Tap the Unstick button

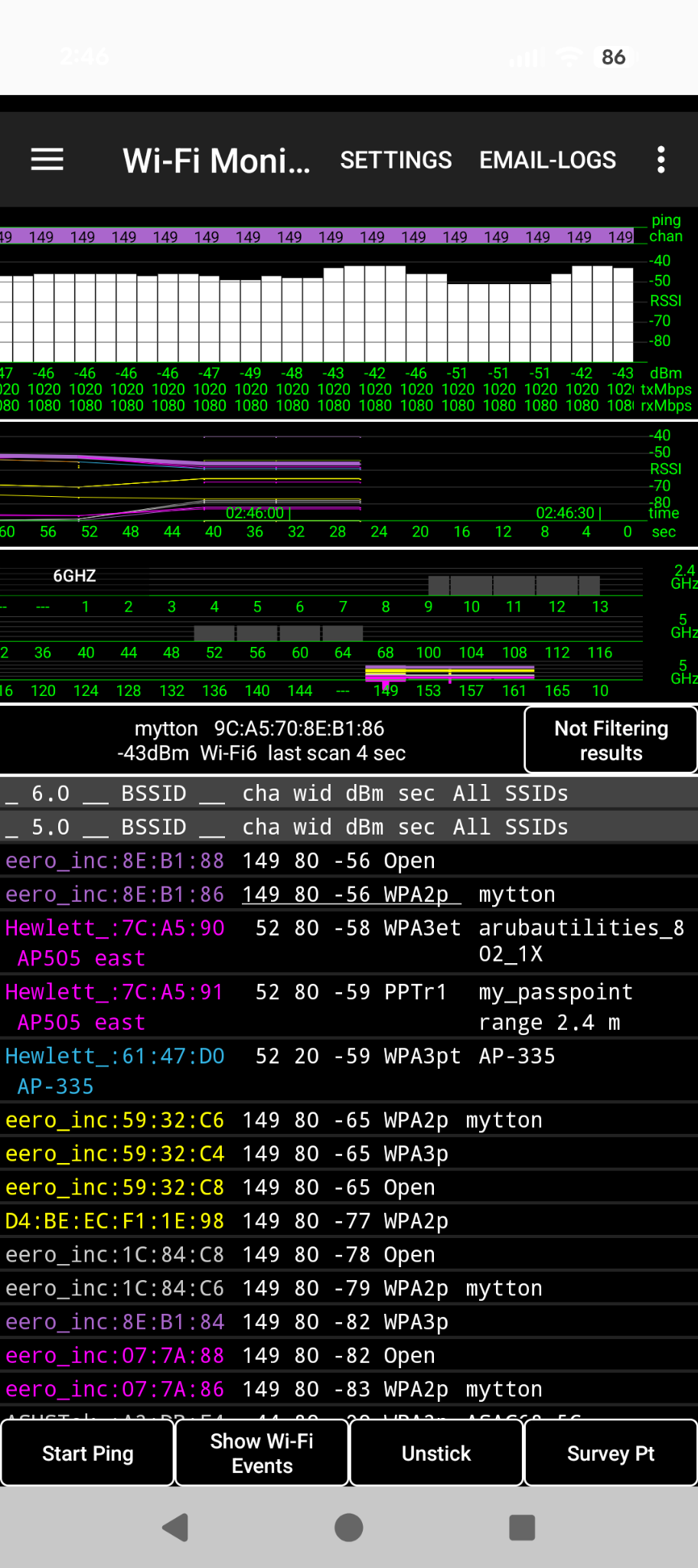coord(436,1453)
